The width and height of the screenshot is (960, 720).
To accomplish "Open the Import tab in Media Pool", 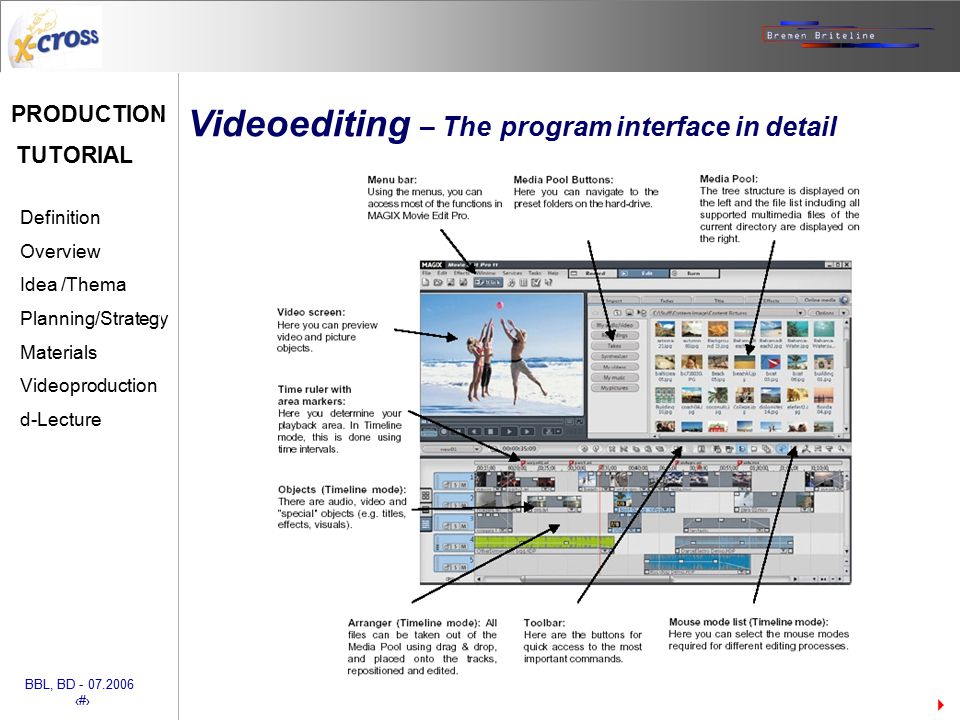I will (614, 301).
